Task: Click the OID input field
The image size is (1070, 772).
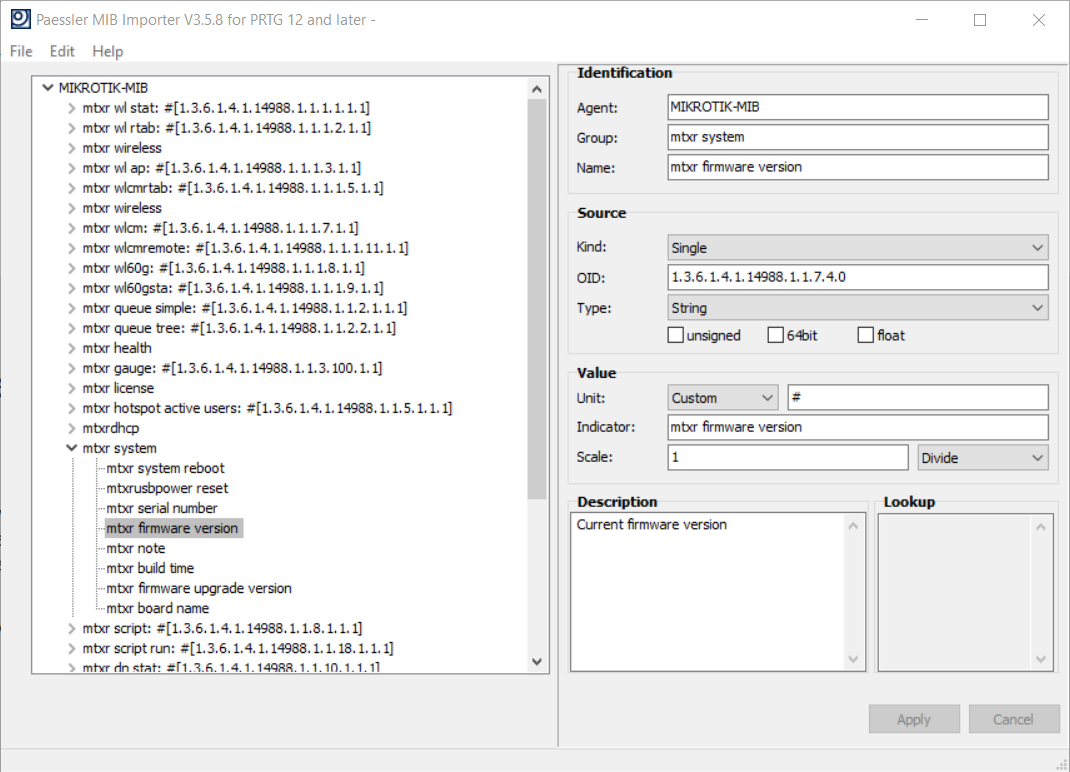Action: coord(857,277)
